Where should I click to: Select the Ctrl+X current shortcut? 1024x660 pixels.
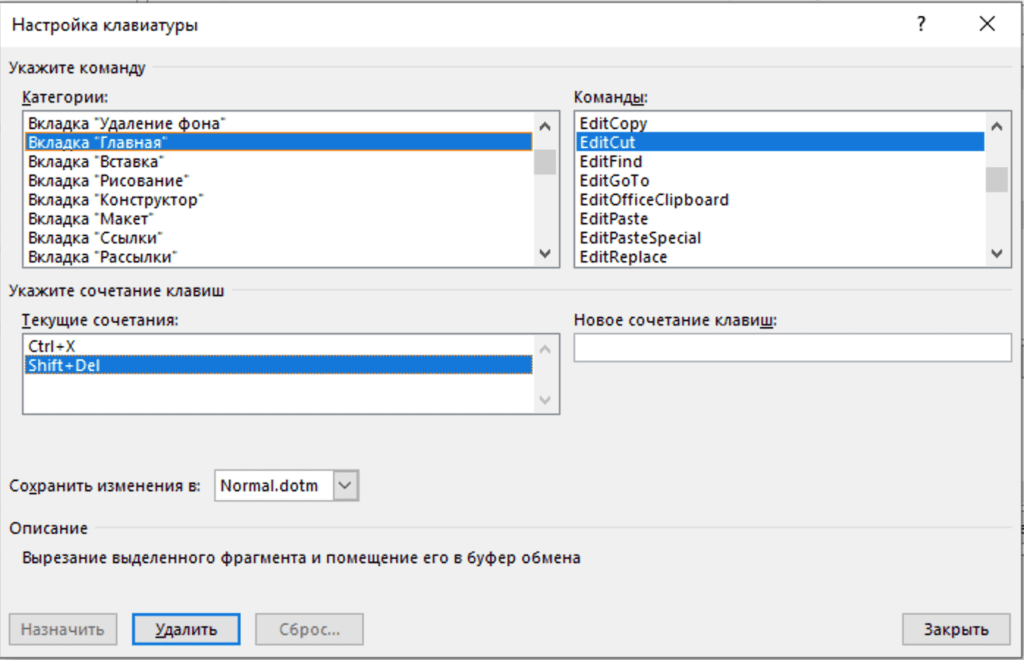click(x=53, y=346)
